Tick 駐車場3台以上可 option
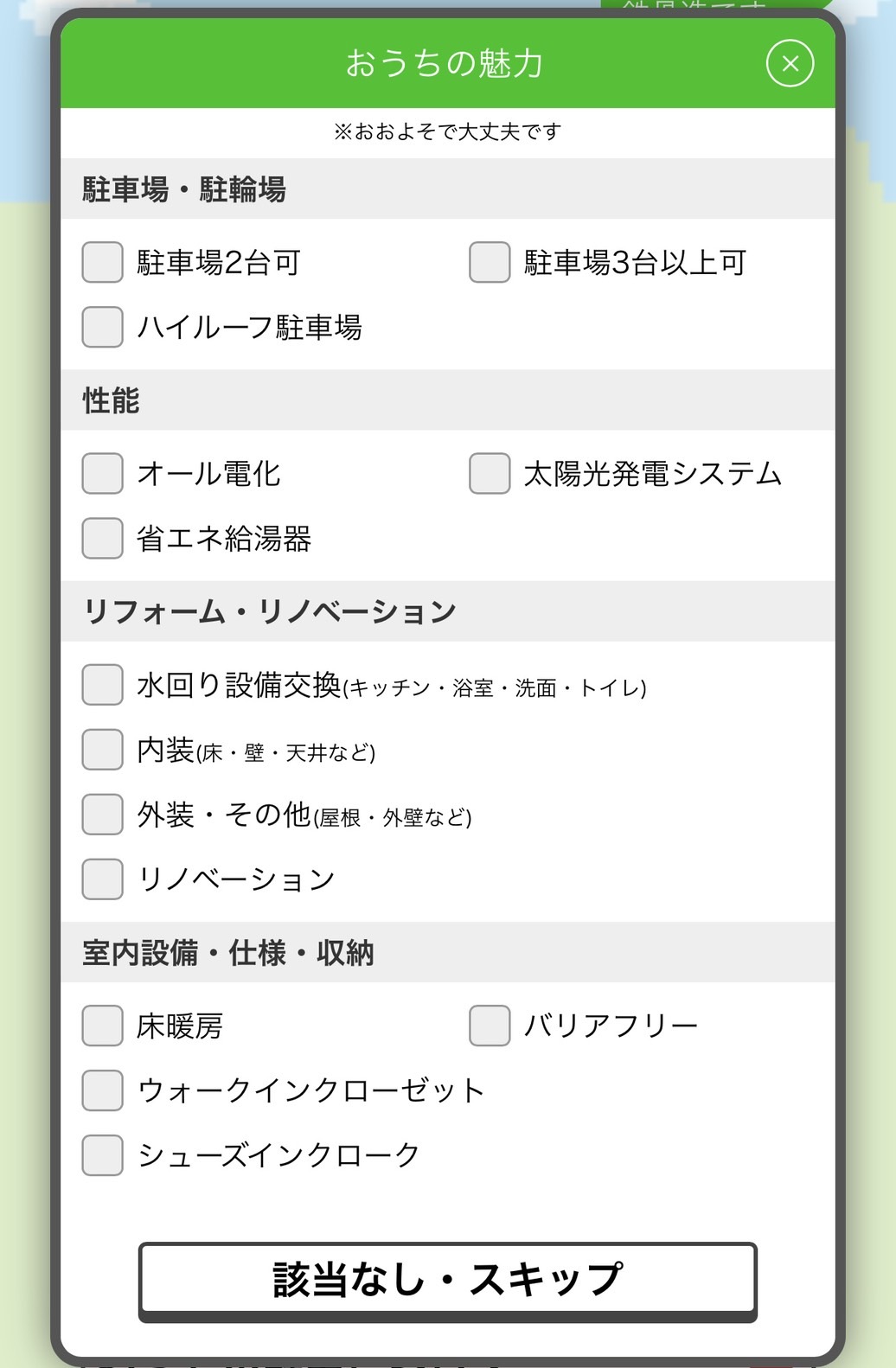896x1368 pixels. click(490, 262)
